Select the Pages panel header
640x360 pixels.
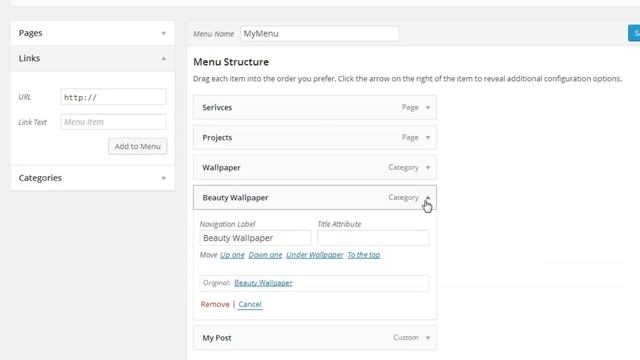(x=93, y=33)
